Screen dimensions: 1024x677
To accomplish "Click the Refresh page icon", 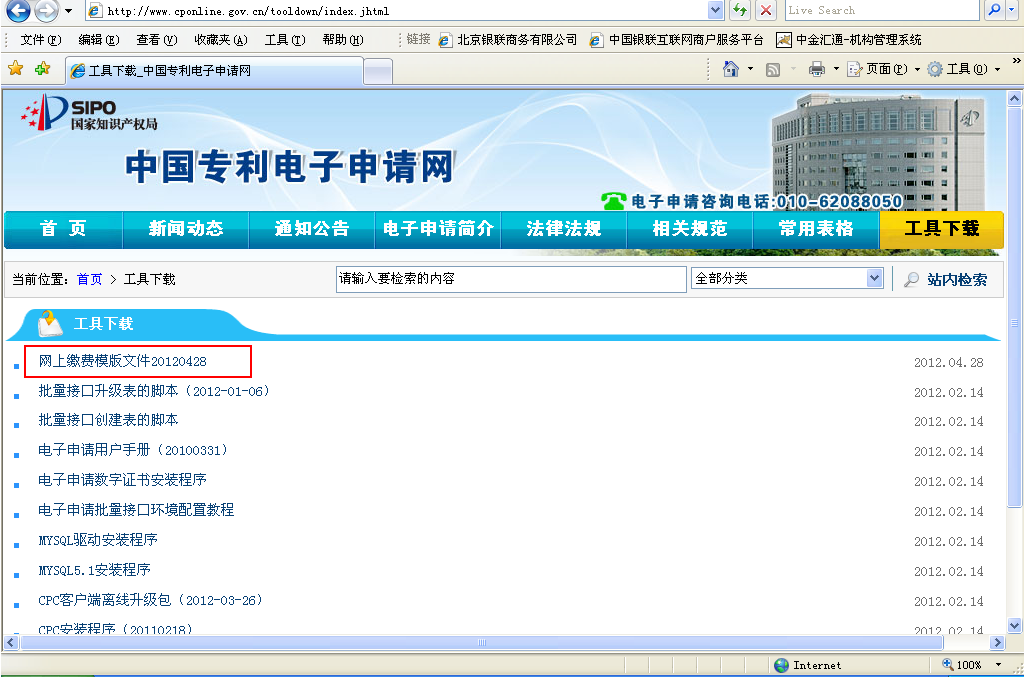I will coord(740,10).
